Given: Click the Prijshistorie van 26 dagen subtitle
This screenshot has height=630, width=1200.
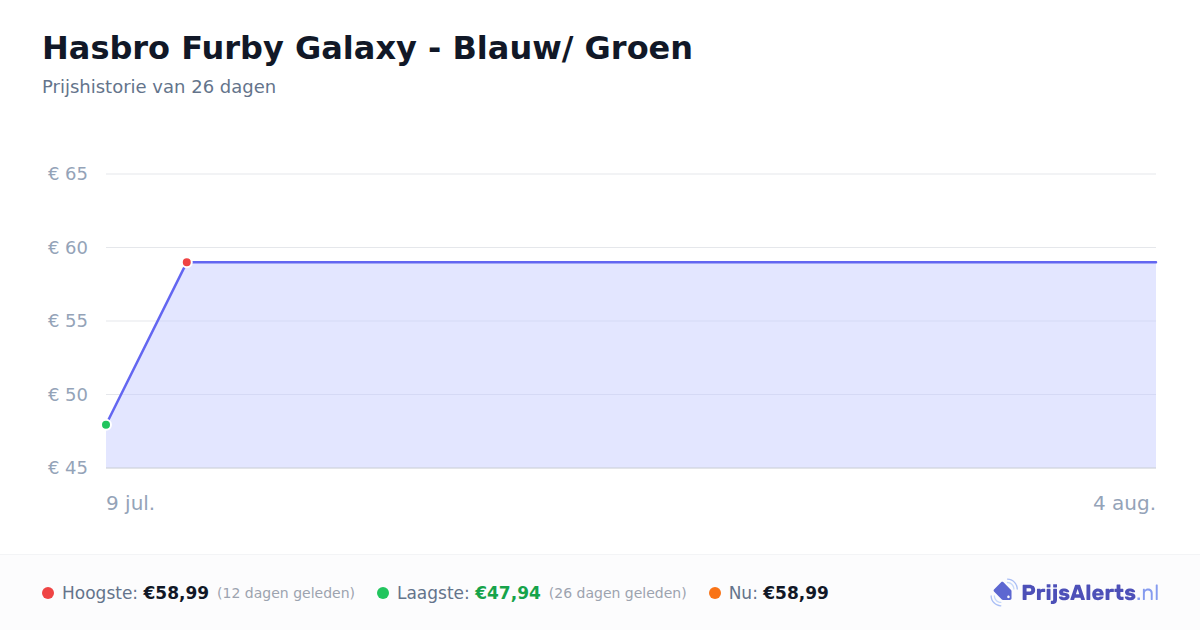Looking at the screenshot, I should pyautogui.click(x=159, y=87).
